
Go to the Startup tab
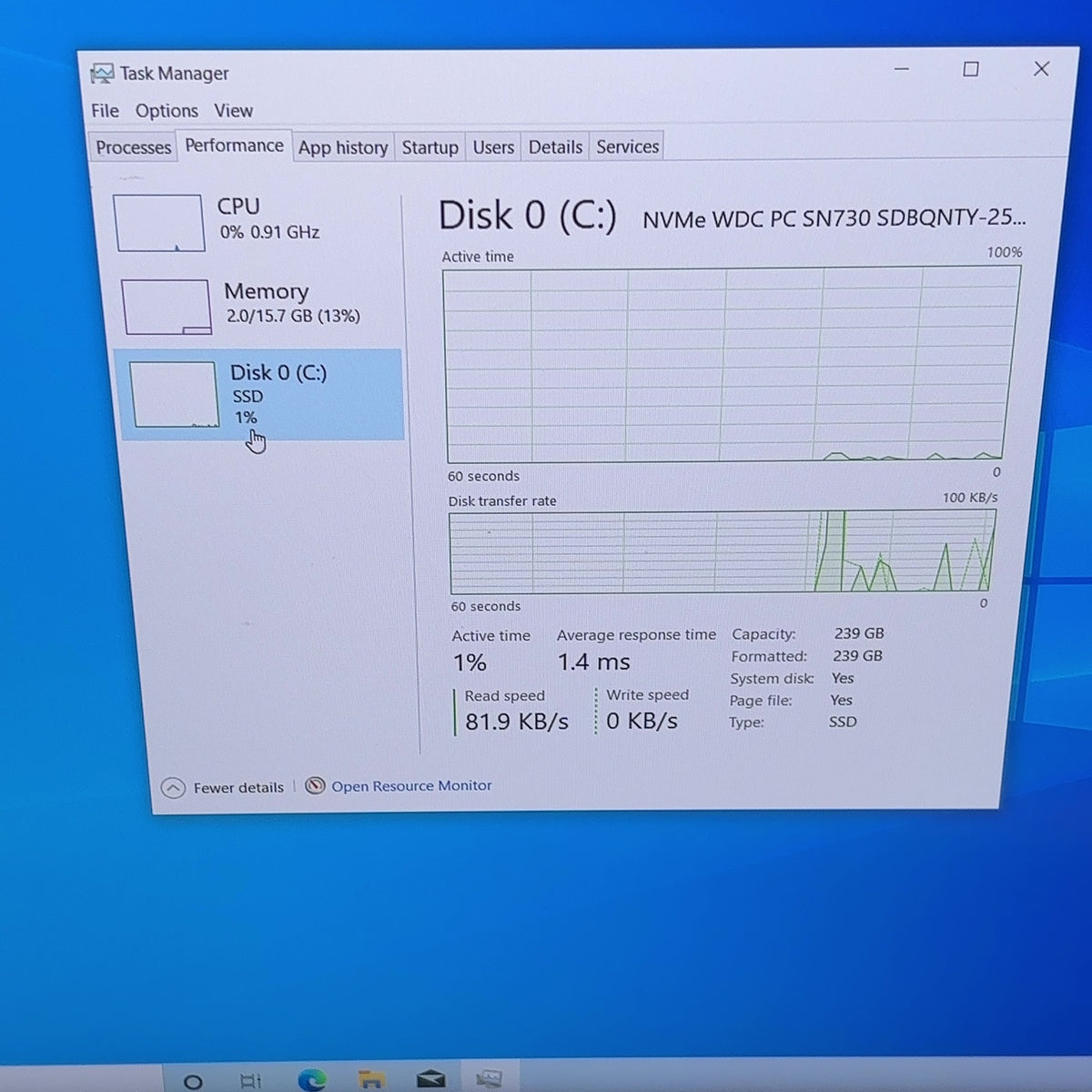[x=430, y=147]
